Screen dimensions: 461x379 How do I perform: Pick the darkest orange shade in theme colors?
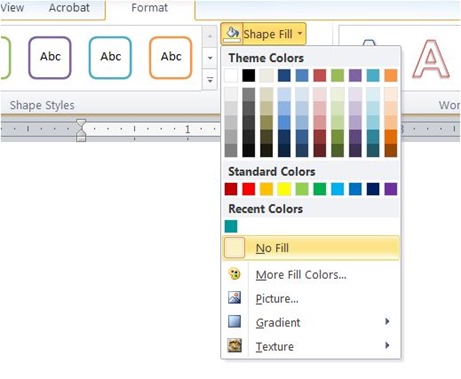(391, 150)
